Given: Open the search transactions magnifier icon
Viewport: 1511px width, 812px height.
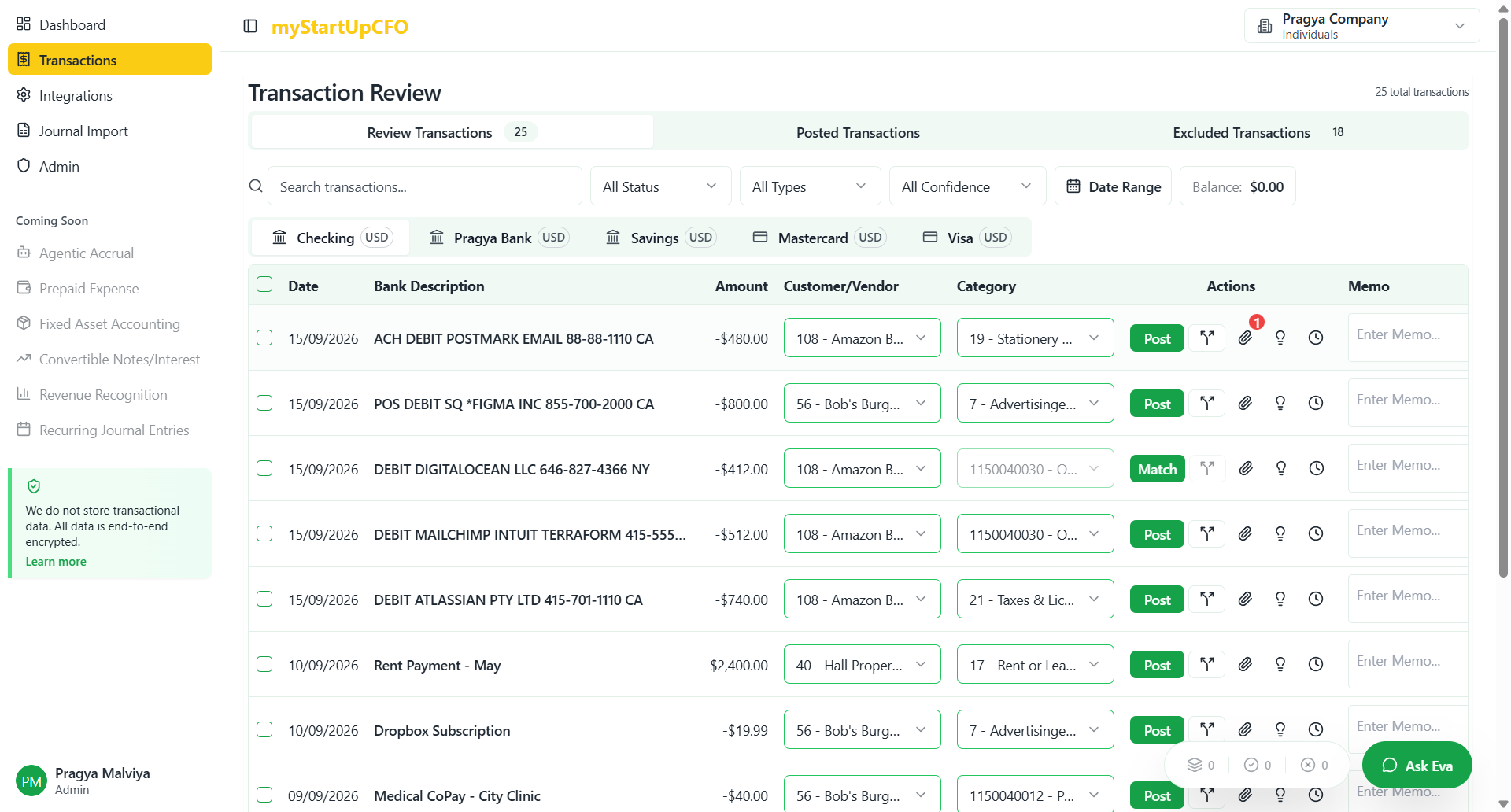Looking at the screenshot, I should (256, 186).
